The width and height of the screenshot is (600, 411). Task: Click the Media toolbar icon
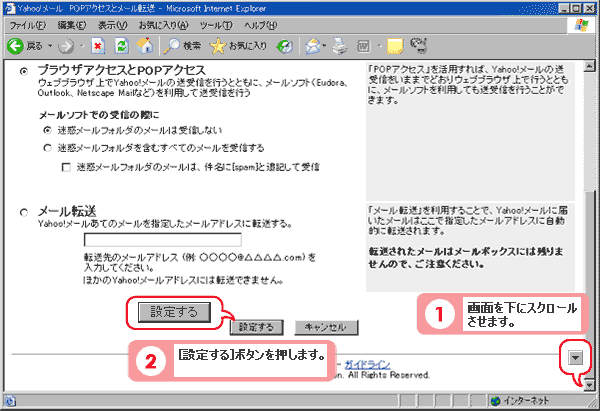tap(285, 46)
